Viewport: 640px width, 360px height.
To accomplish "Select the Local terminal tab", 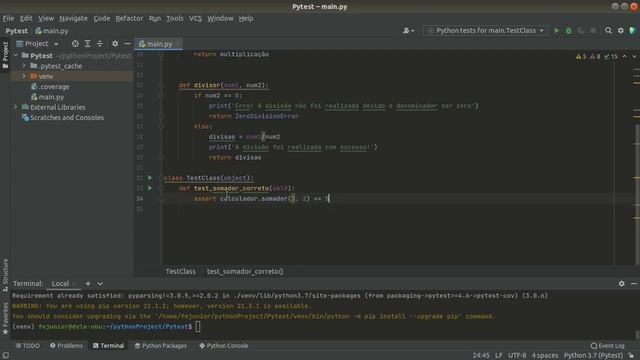I will coord(60,284).
